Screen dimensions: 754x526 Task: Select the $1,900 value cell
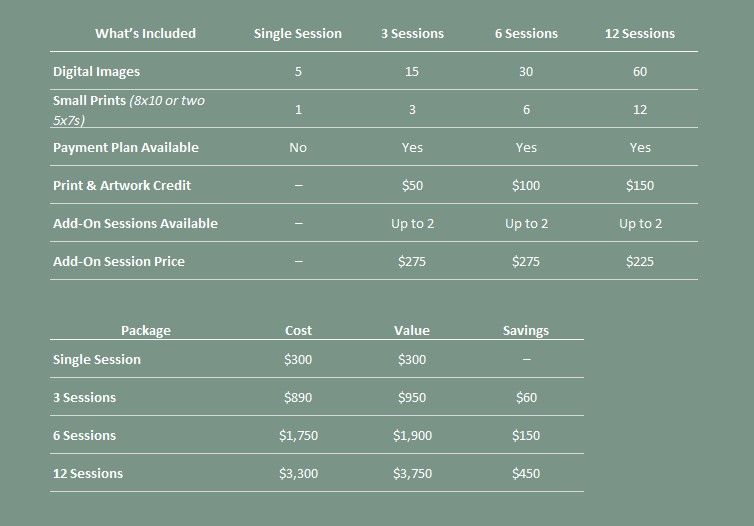(x=412, y=436)
